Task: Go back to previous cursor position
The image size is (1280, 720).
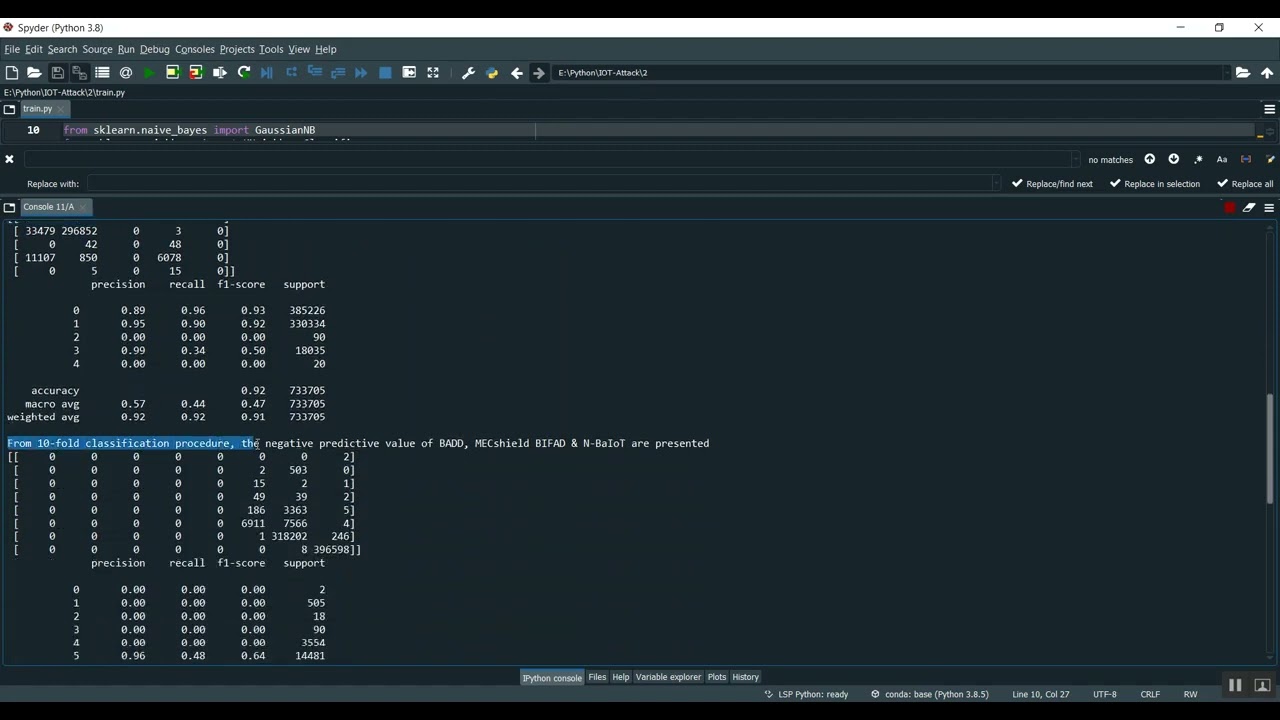Action: point(516,73)
